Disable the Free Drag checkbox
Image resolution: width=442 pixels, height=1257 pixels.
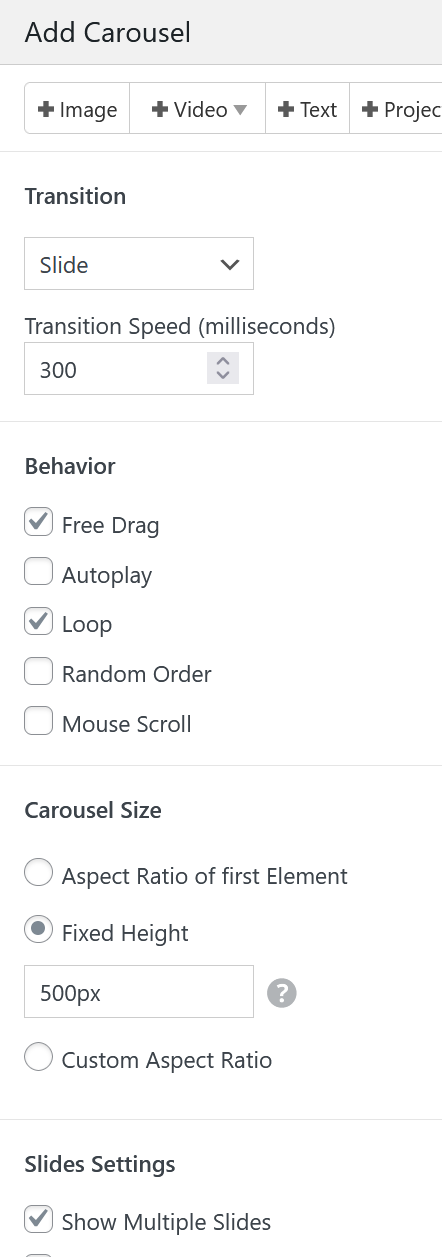(39, 522)
